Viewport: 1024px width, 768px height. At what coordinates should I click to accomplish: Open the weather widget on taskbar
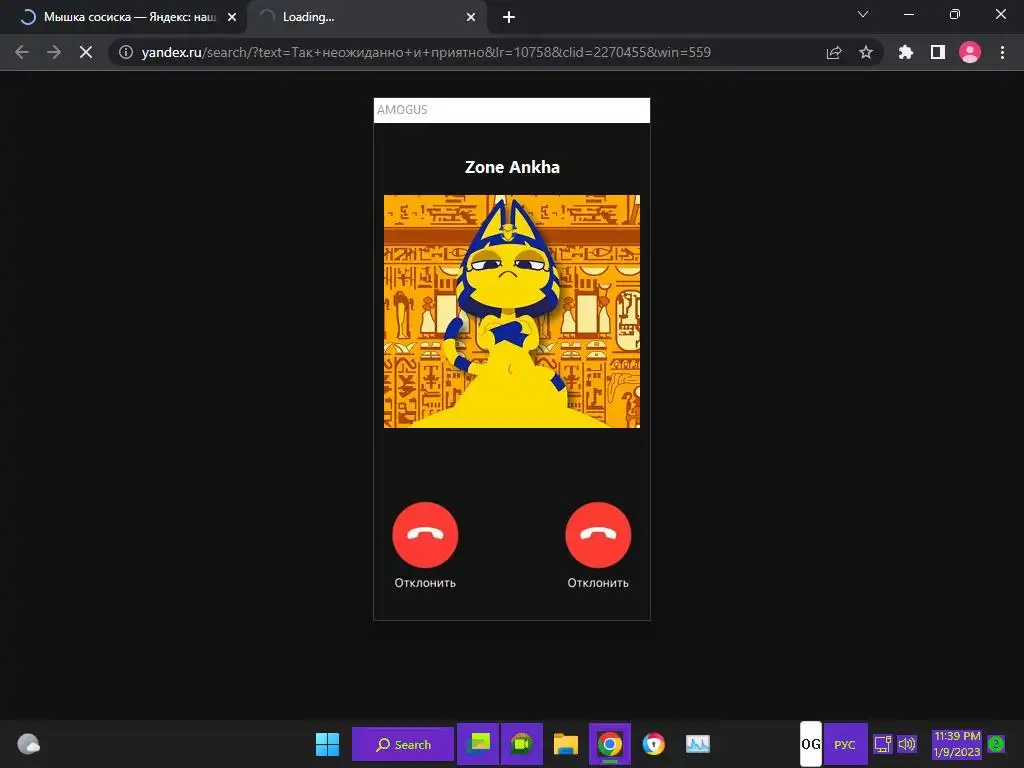pos(28,744)
